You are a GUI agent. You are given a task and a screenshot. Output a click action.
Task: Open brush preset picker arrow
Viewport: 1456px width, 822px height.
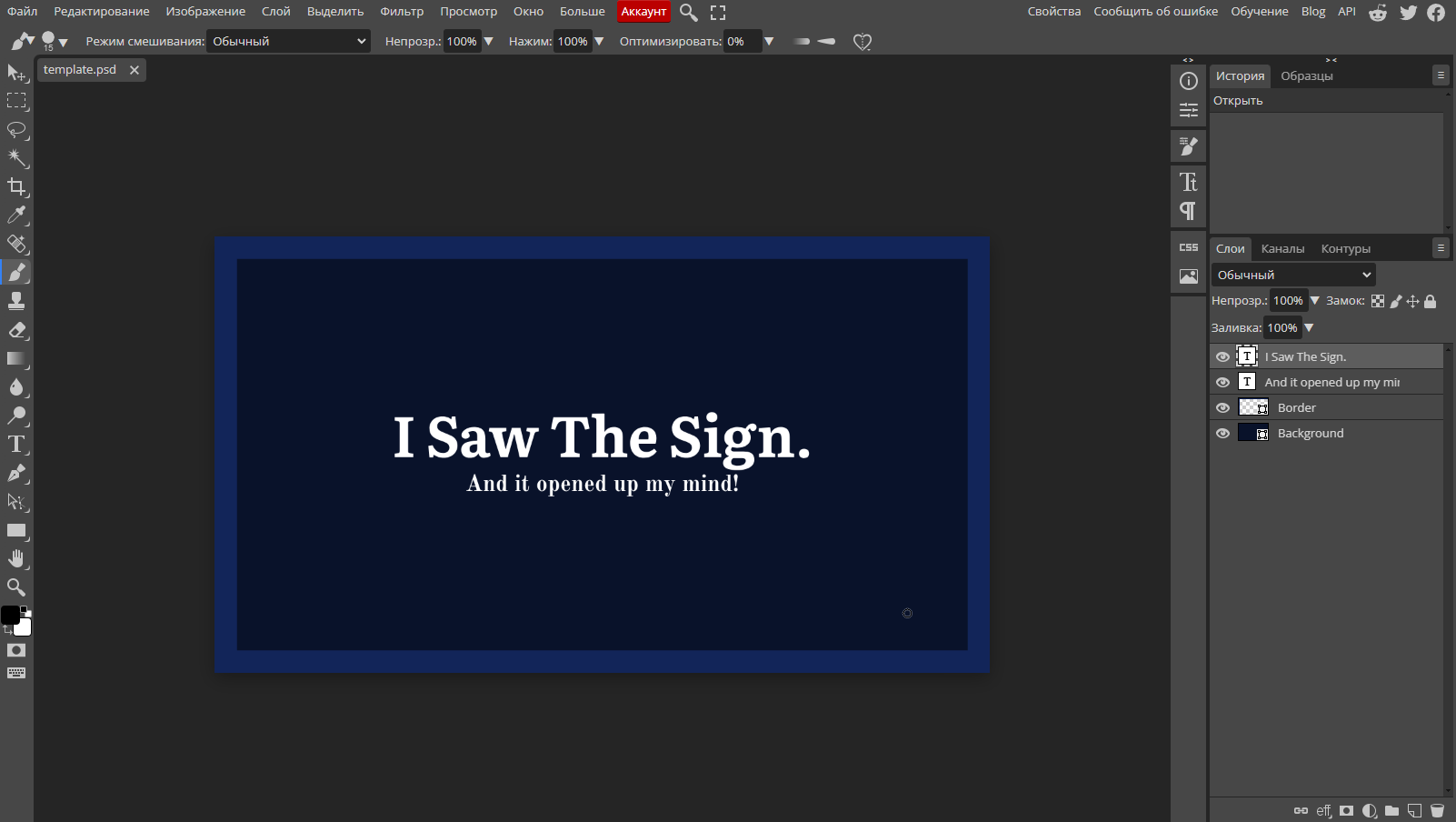[x=64, y=43]
